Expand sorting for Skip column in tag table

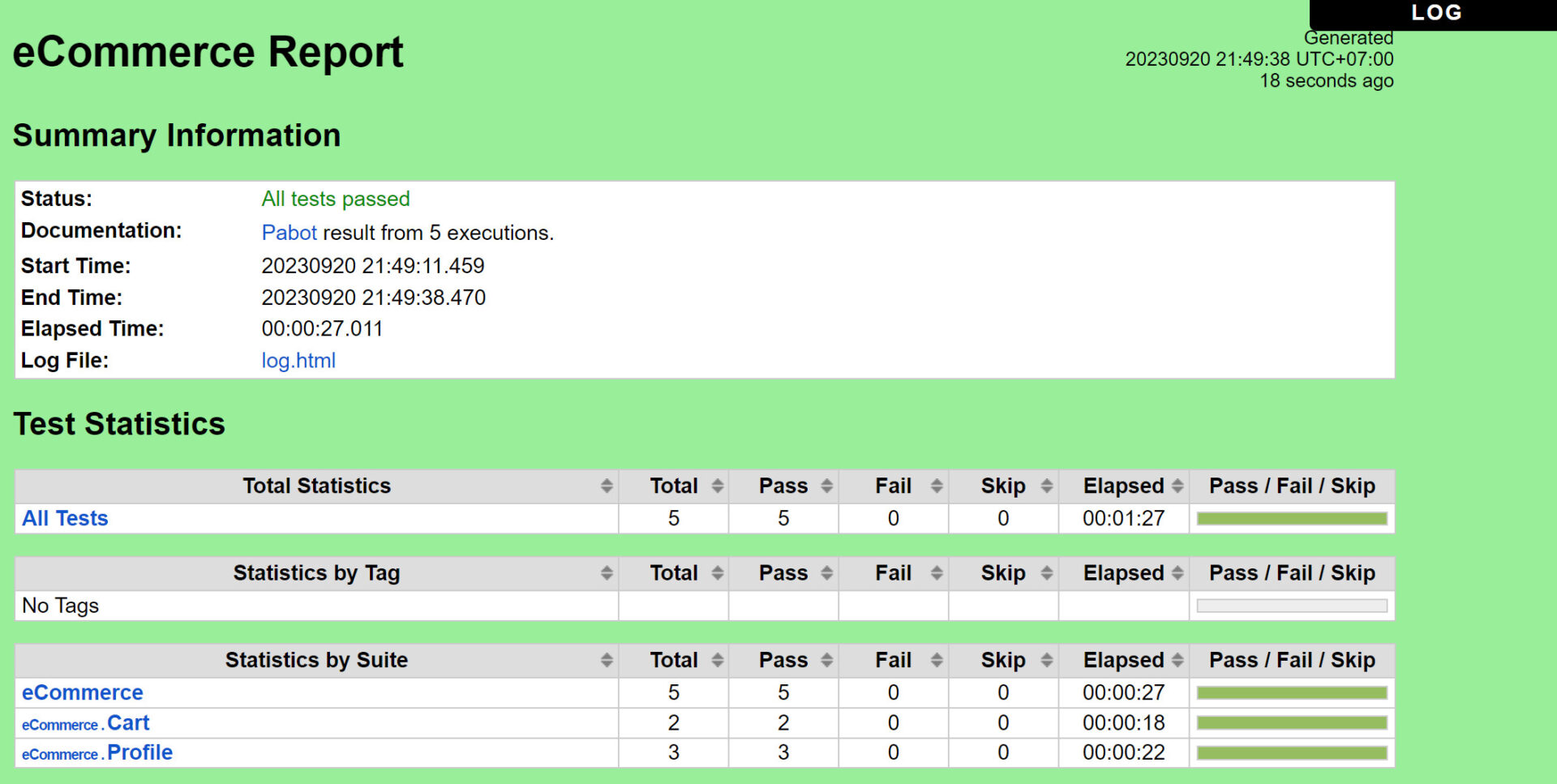pos(1046,572)
